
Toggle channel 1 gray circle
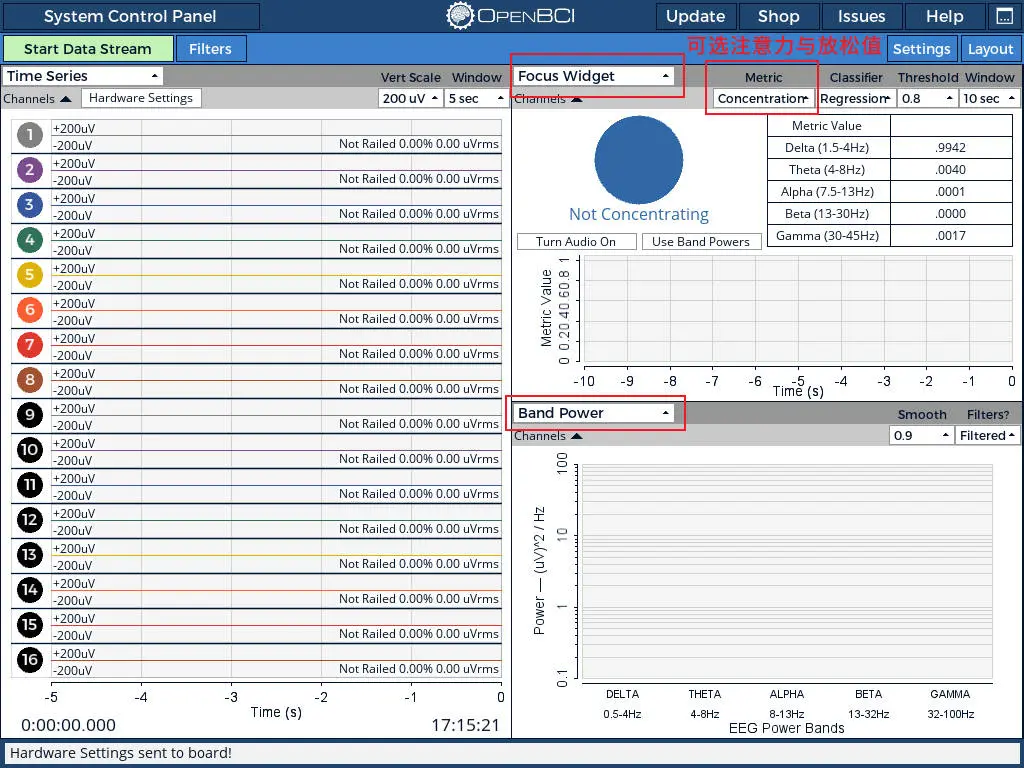coord(29,135)
